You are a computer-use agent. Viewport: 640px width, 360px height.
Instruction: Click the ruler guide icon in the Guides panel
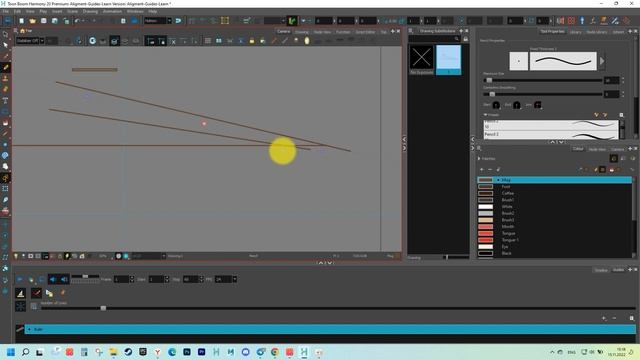click(20, 293)
